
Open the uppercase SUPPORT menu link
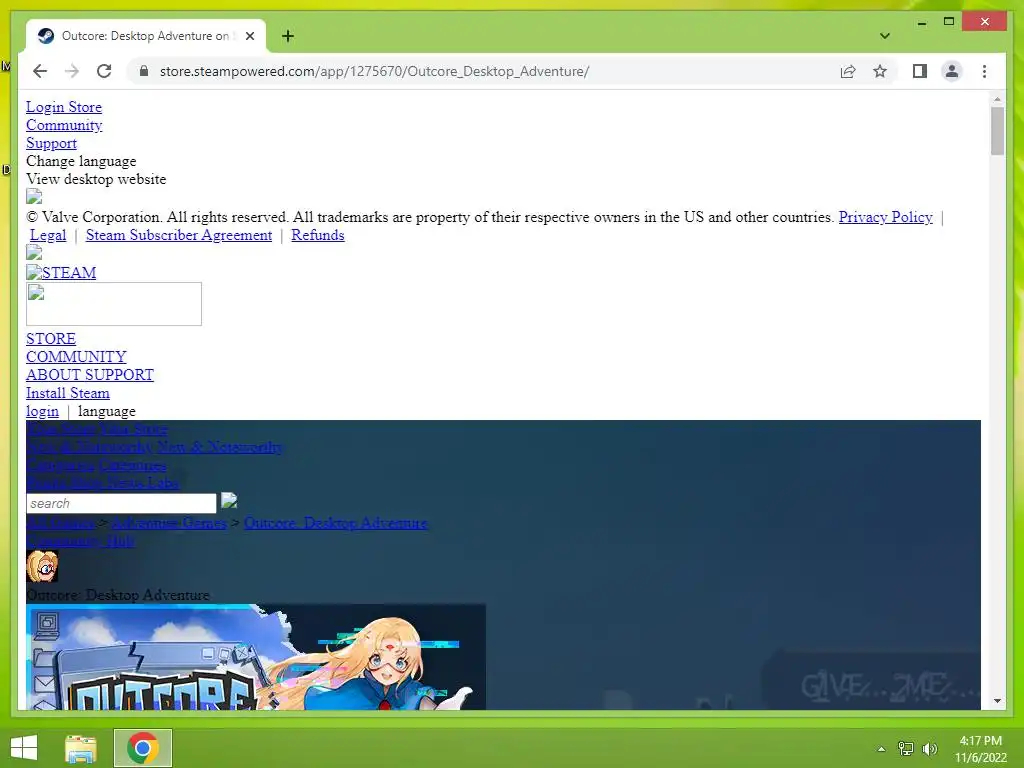click(x=119, y=375)
